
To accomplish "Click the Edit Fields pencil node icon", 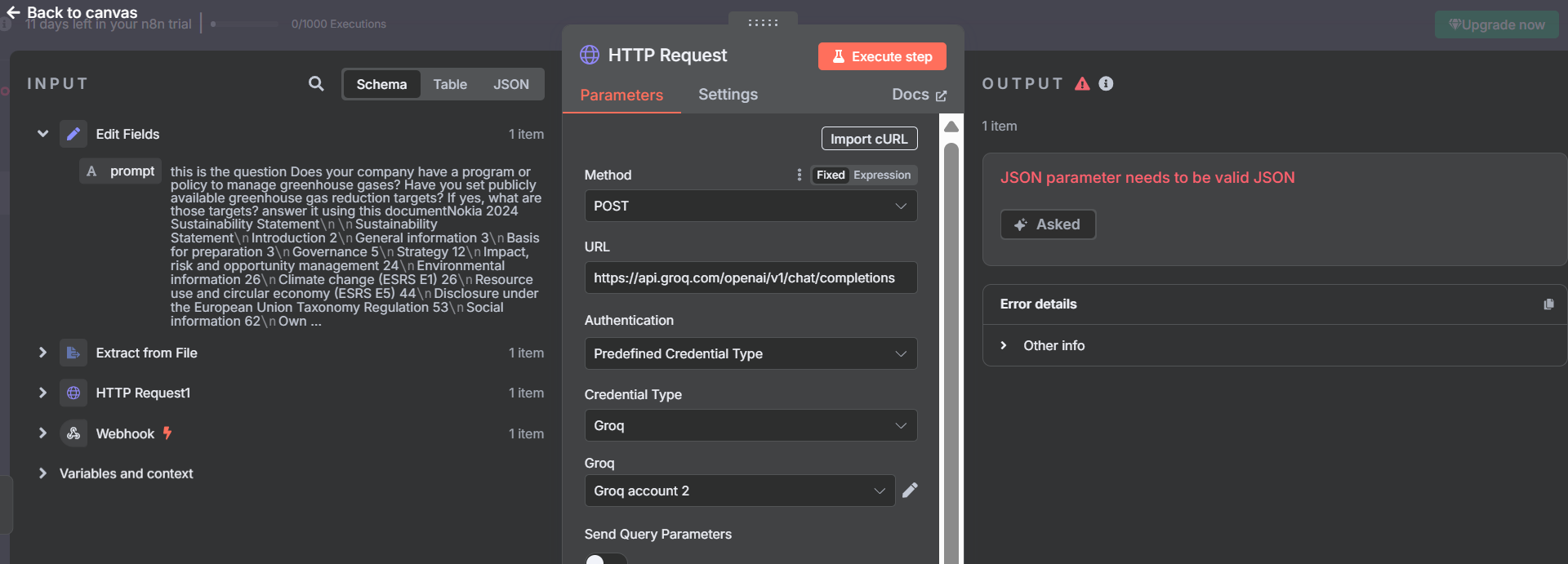I will [73, 134].
